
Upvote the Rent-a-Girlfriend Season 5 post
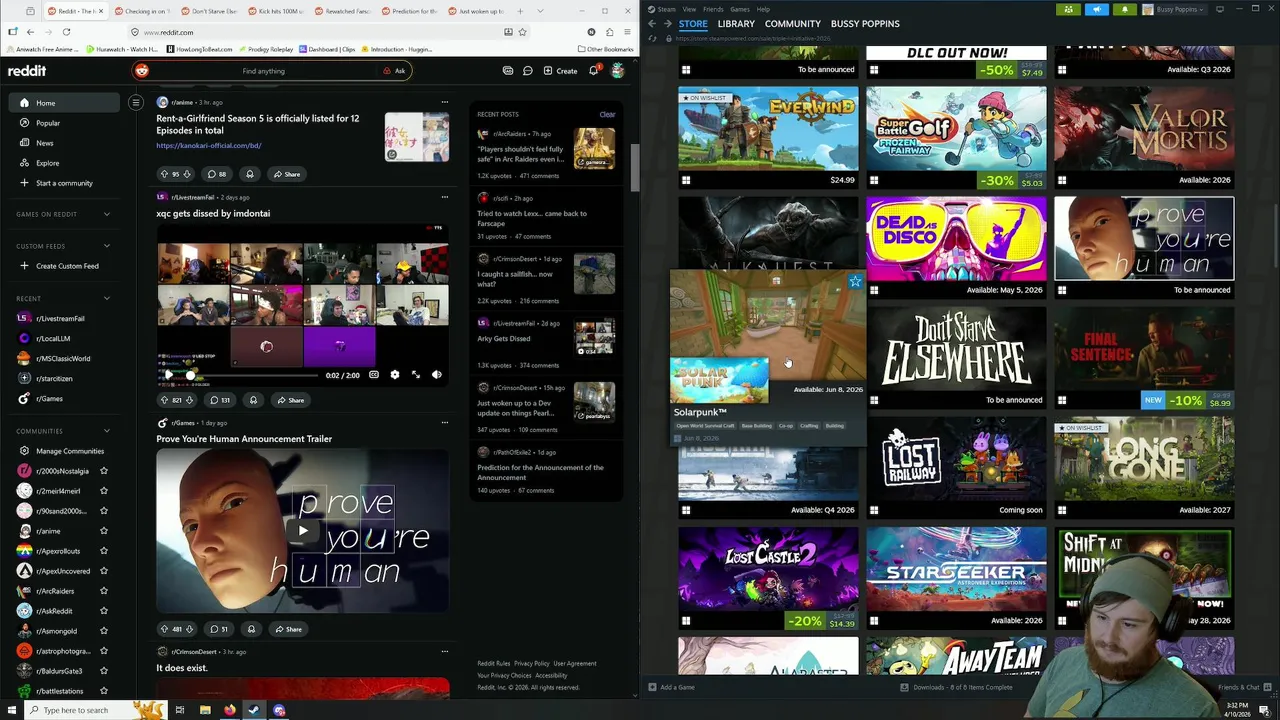(164, 174)
